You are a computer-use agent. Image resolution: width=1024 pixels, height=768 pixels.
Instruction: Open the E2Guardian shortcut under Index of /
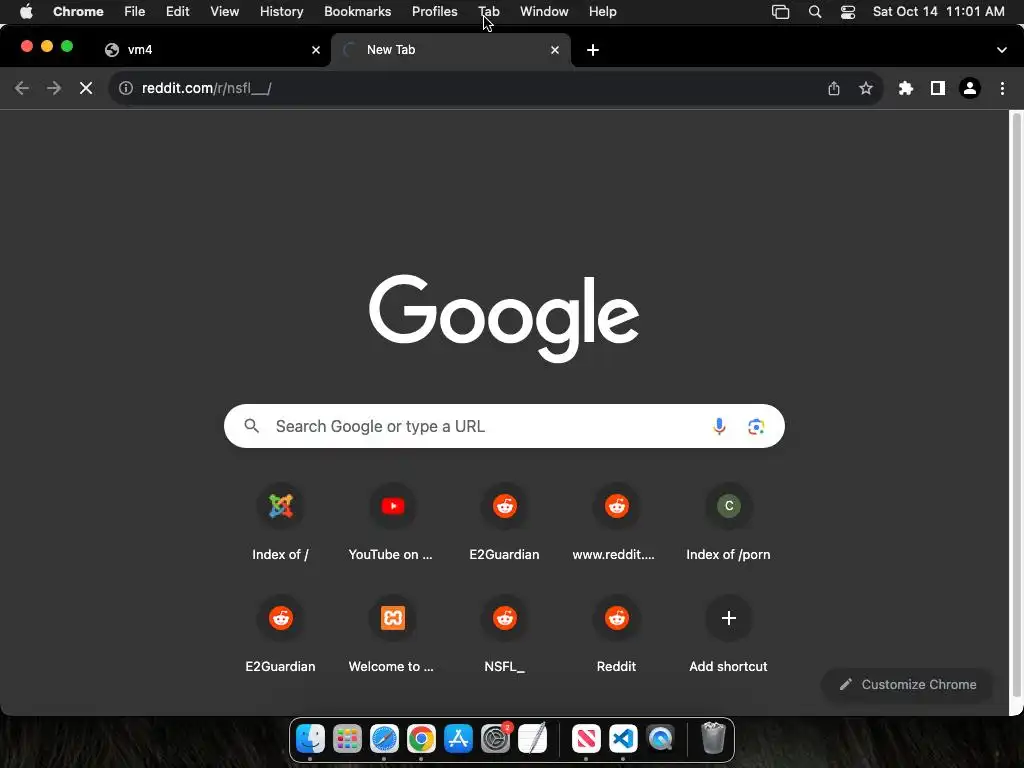(x=281, y=635)
